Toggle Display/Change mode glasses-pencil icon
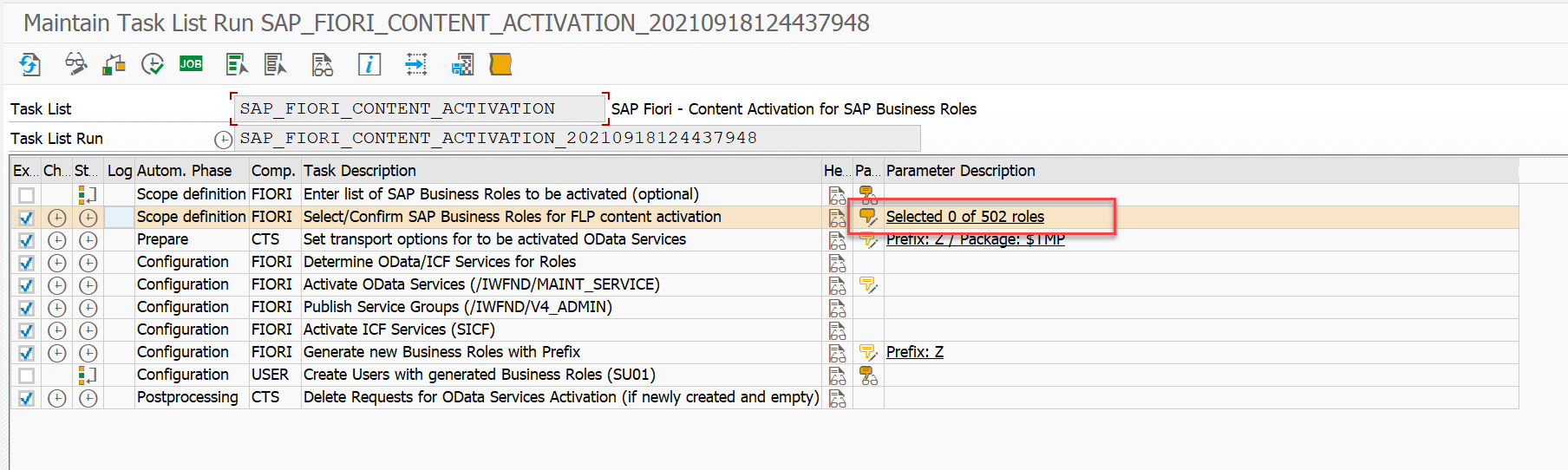1568x470 pixels. 76,64
